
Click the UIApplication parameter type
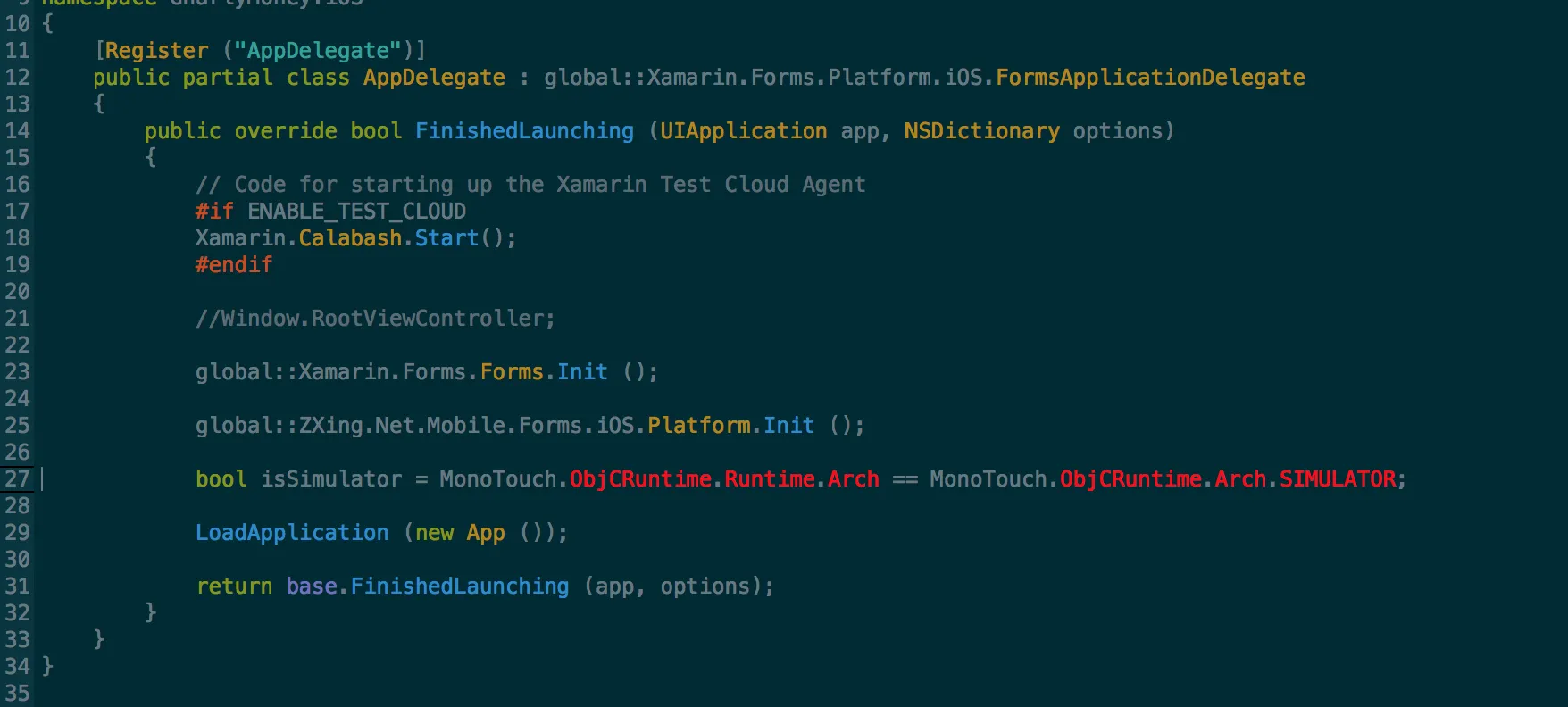744,131
